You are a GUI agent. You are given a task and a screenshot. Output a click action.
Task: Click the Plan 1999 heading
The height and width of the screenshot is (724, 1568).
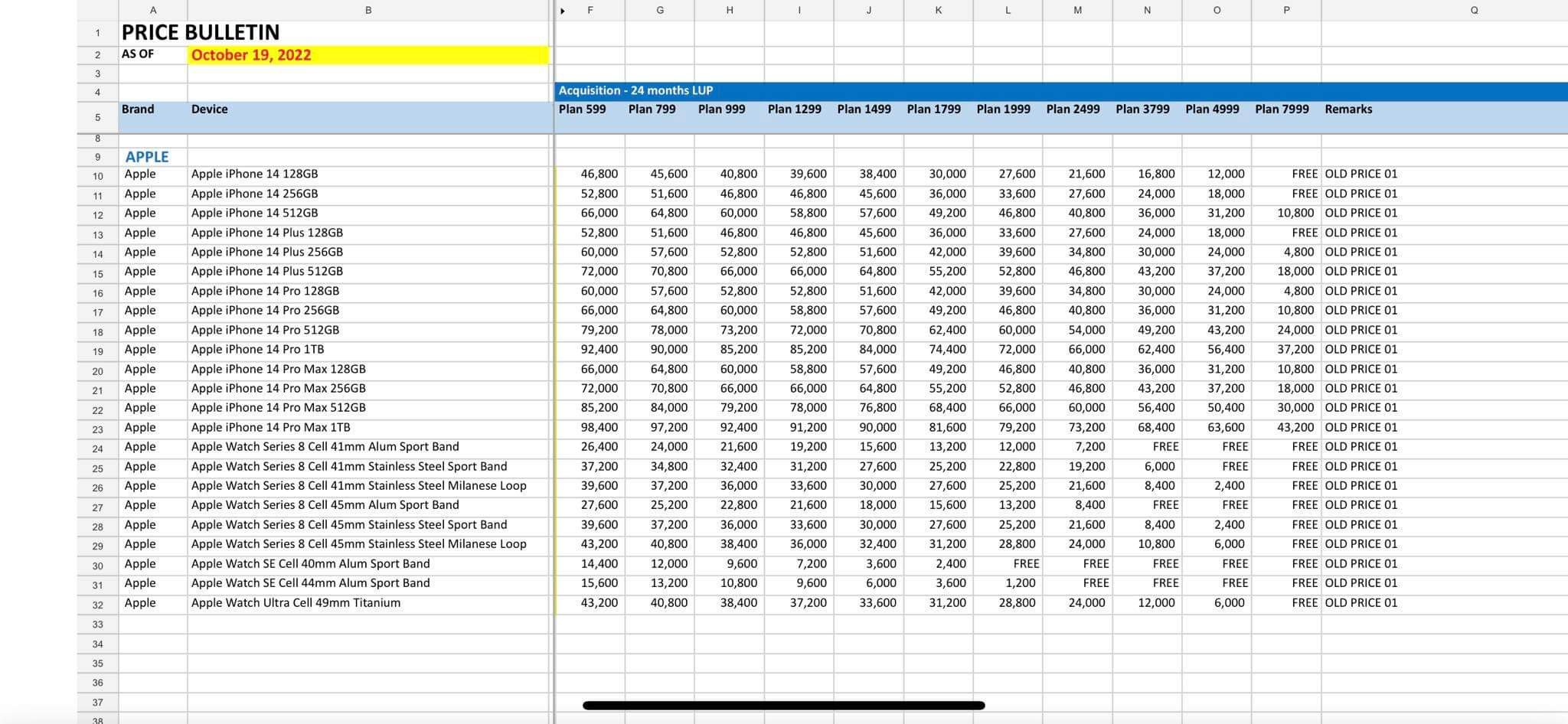(1003, 109)
